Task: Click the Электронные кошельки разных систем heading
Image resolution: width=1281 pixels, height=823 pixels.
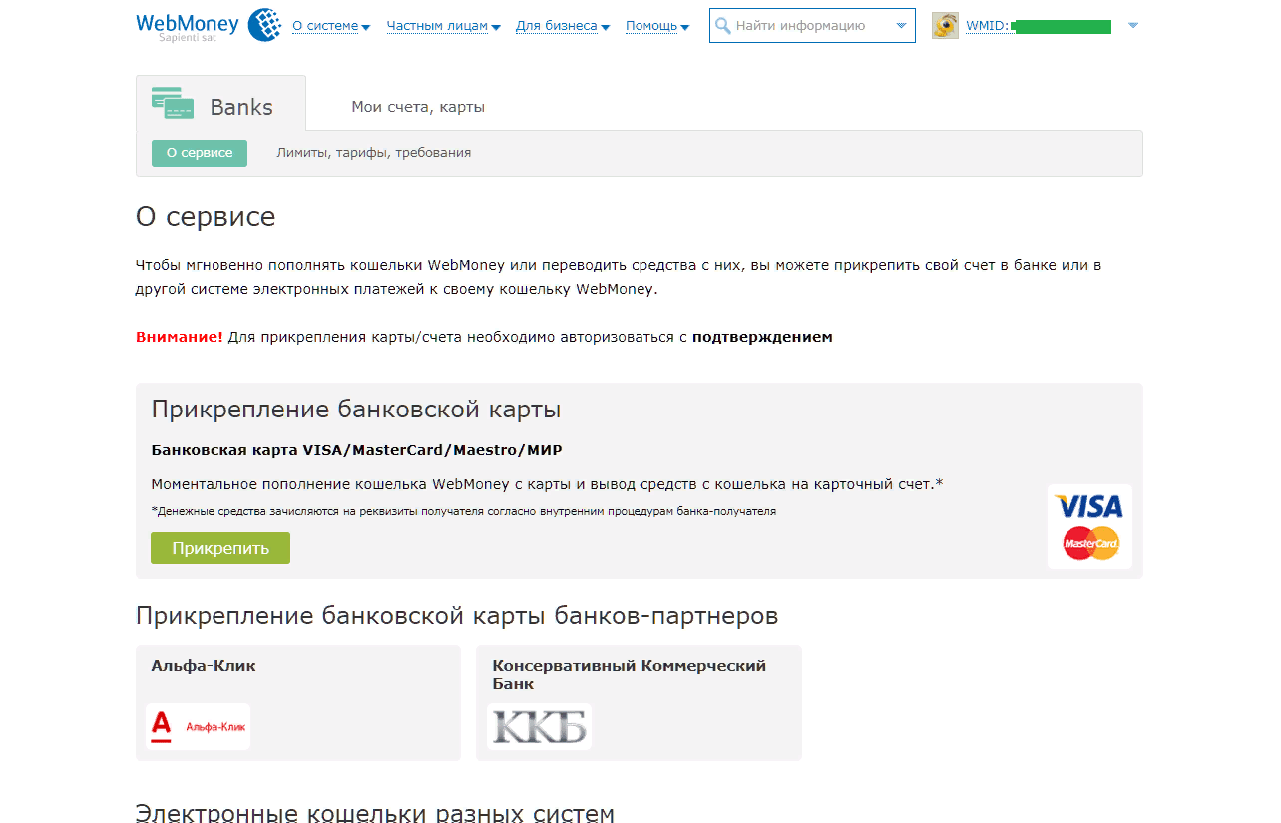Action: coord(375,812)
